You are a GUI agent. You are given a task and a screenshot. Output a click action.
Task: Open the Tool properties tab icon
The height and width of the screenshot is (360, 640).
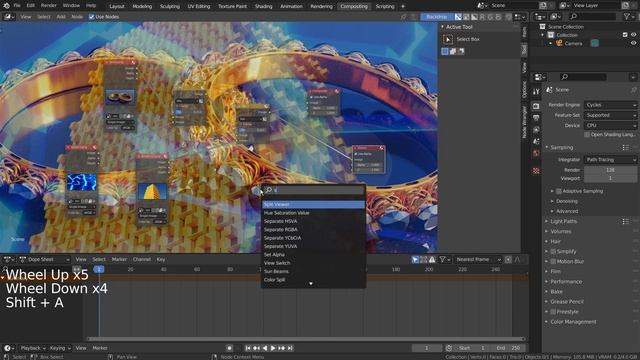click(536, 92)
